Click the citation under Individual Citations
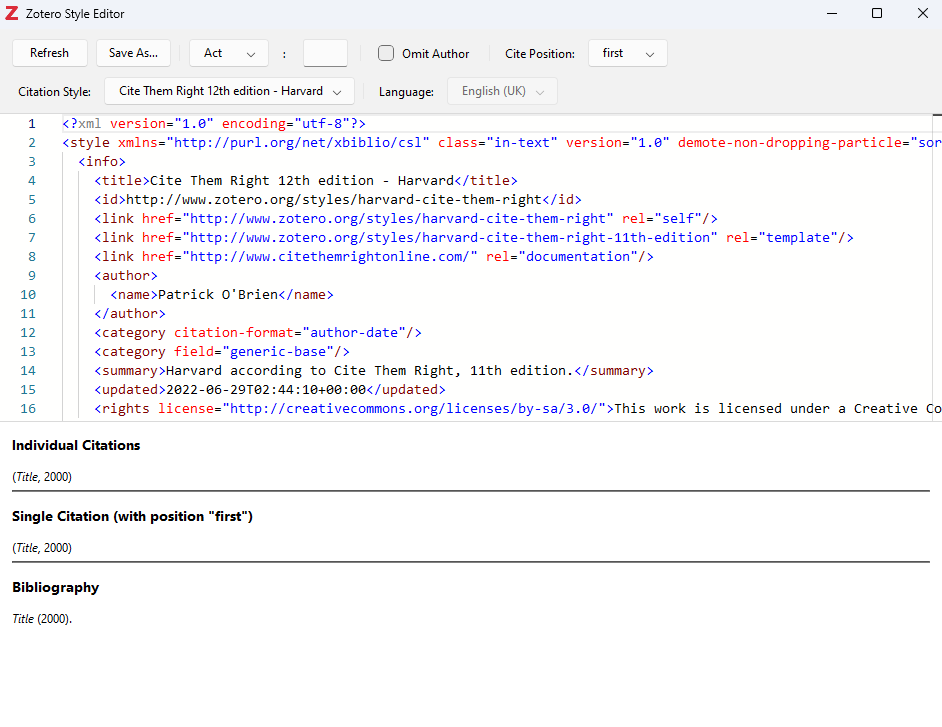This screenshot has height=727, width=942. [x=42, y=477]
